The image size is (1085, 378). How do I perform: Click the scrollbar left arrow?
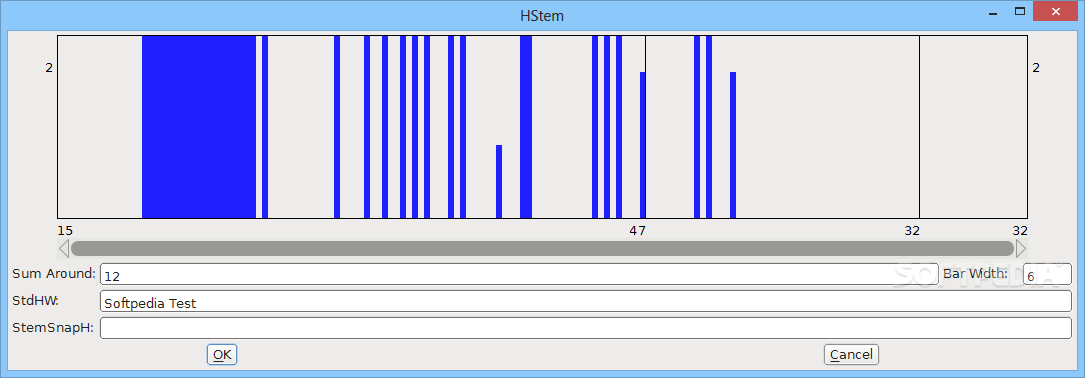64,248
